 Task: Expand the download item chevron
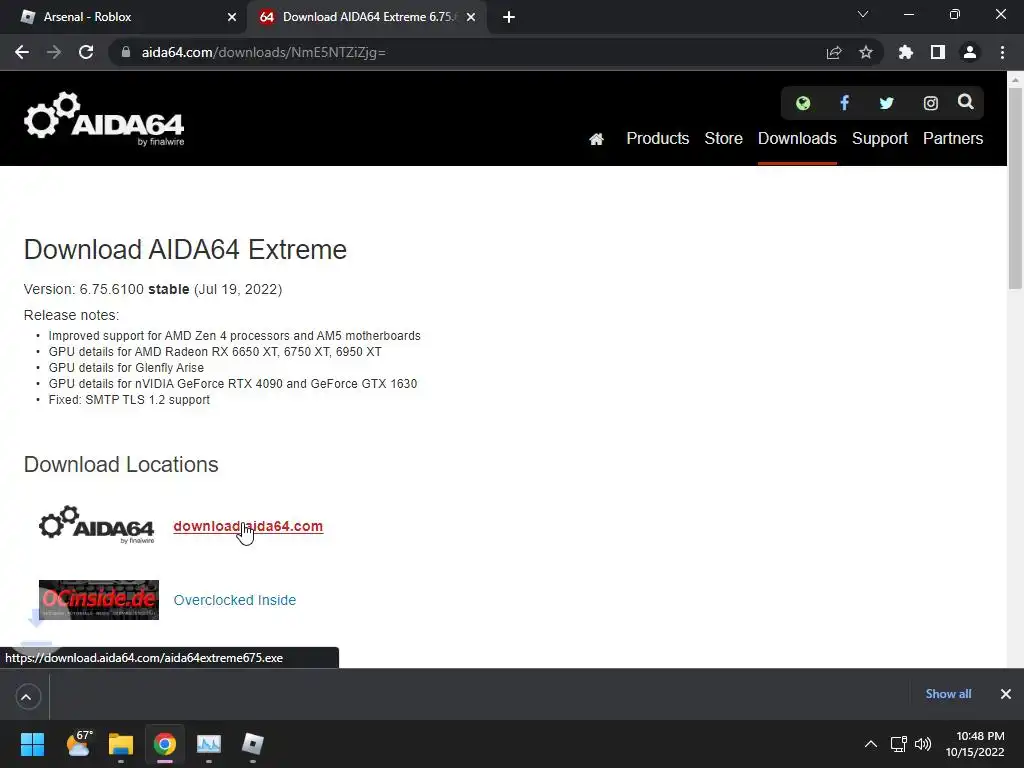tap(26, 697)
